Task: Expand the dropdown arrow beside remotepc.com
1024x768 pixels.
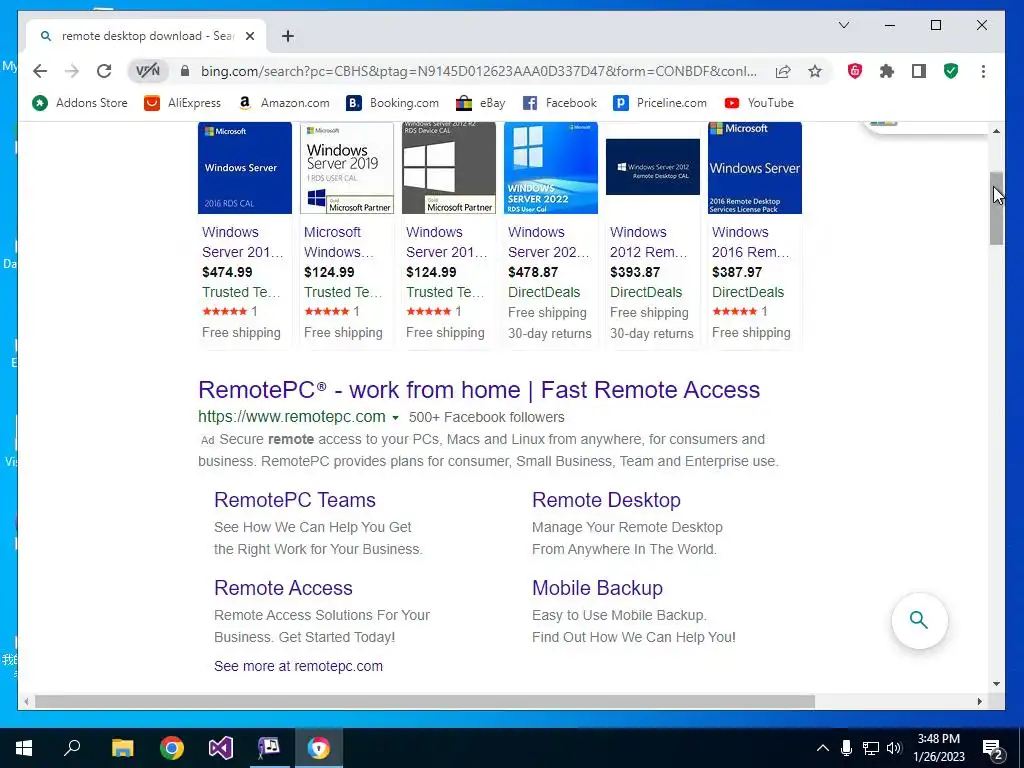Action: point(395,418)
